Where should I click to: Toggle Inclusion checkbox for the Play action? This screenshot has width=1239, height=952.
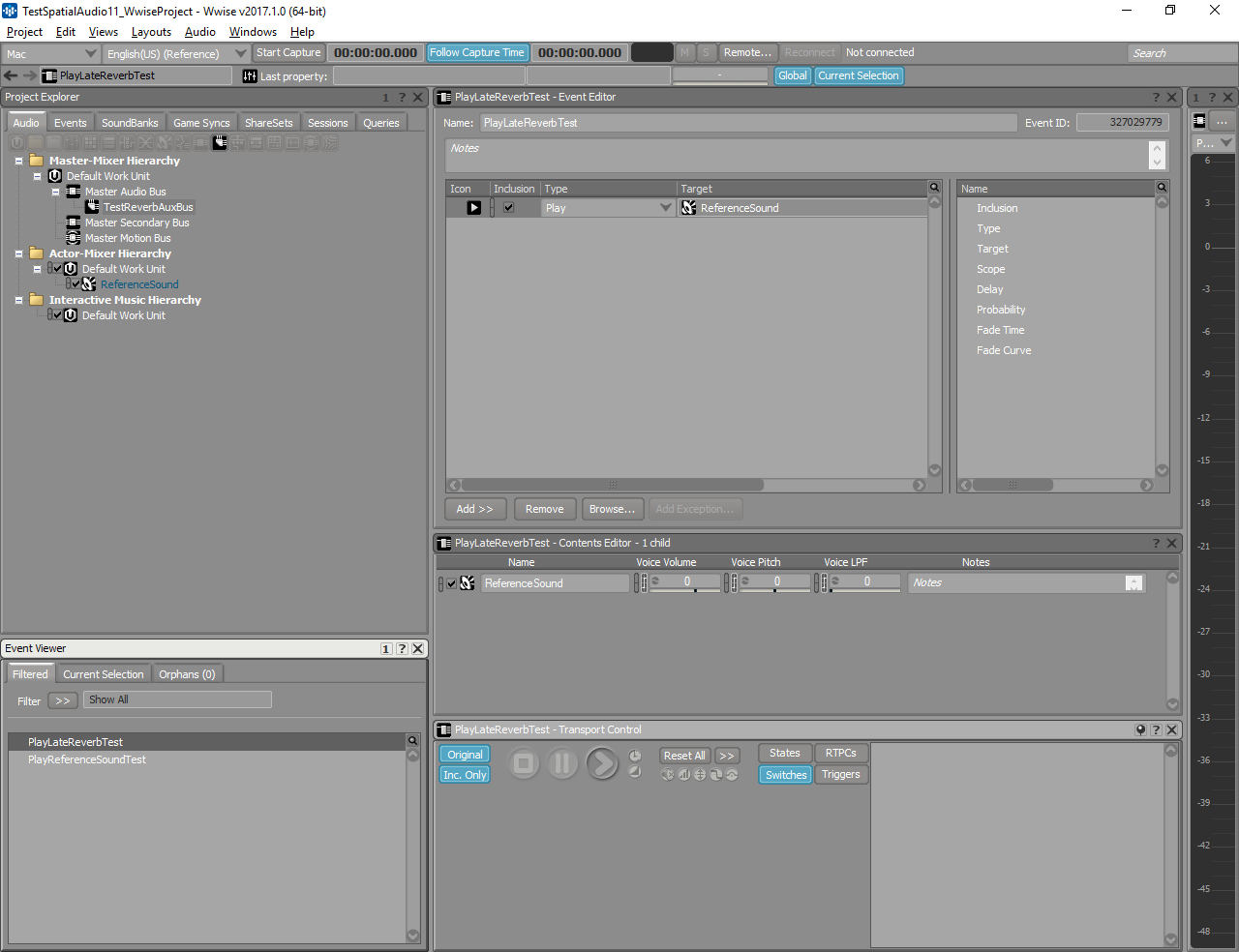508,208
